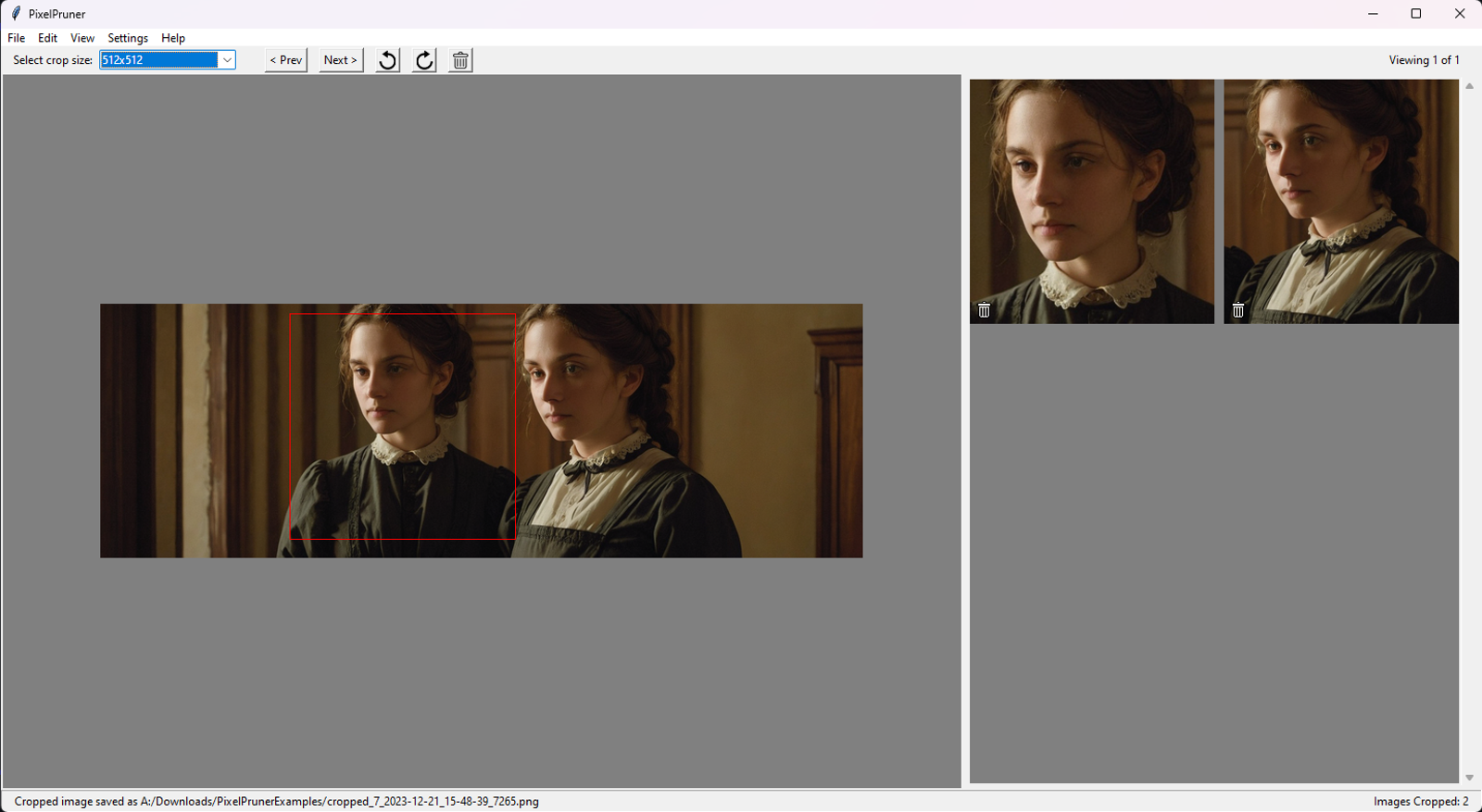Close the PixelPruner window

point(1460,14)
